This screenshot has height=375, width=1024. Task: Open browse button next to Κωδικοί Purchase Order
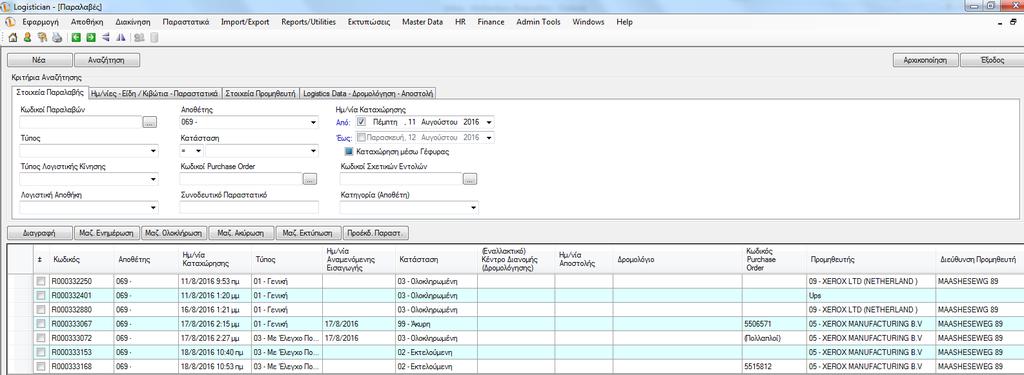pyautogui.click(x=310, y=178)
